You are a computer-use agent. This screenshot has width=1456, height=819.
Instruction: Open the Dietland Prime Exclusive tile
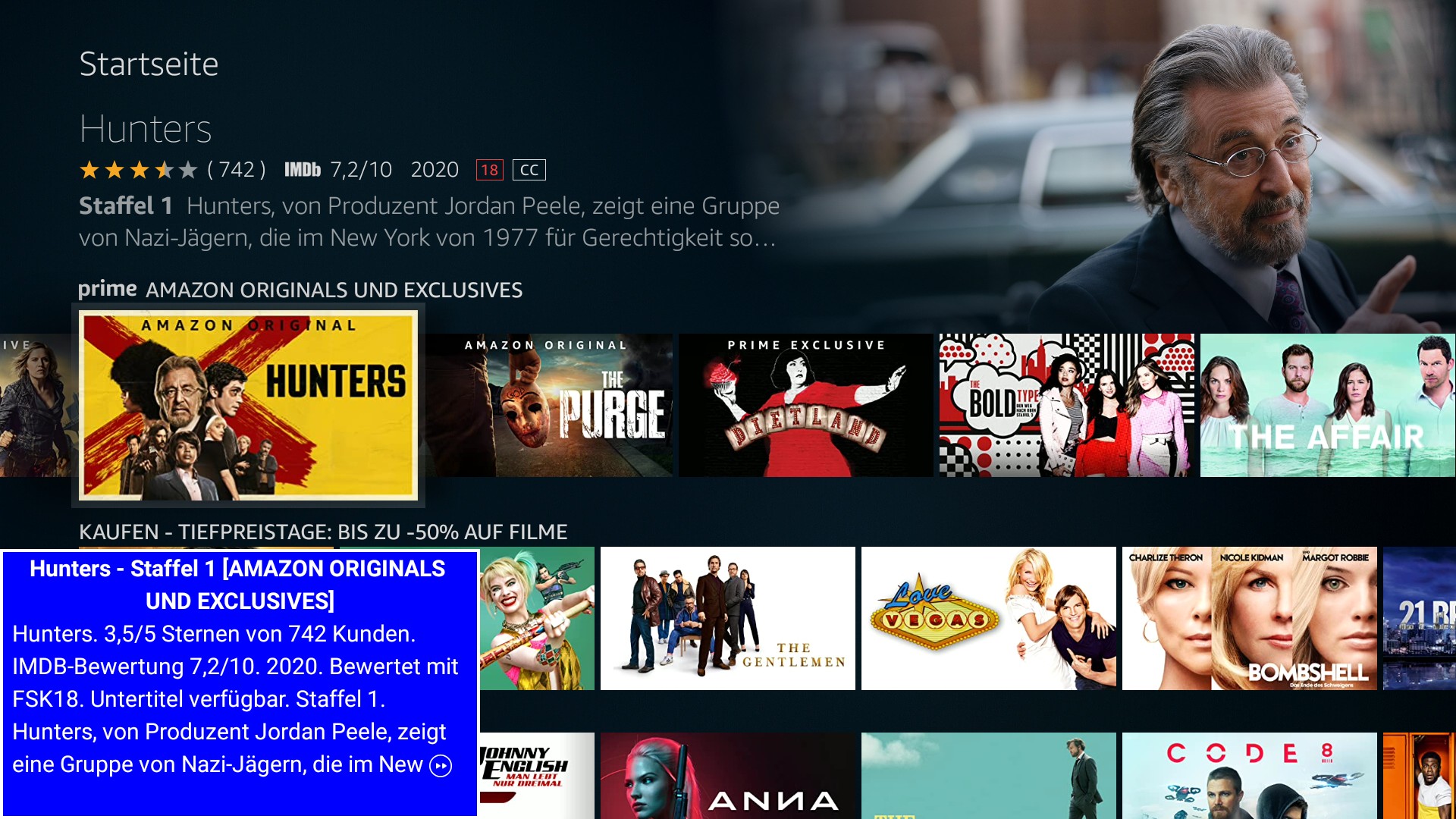805,405
